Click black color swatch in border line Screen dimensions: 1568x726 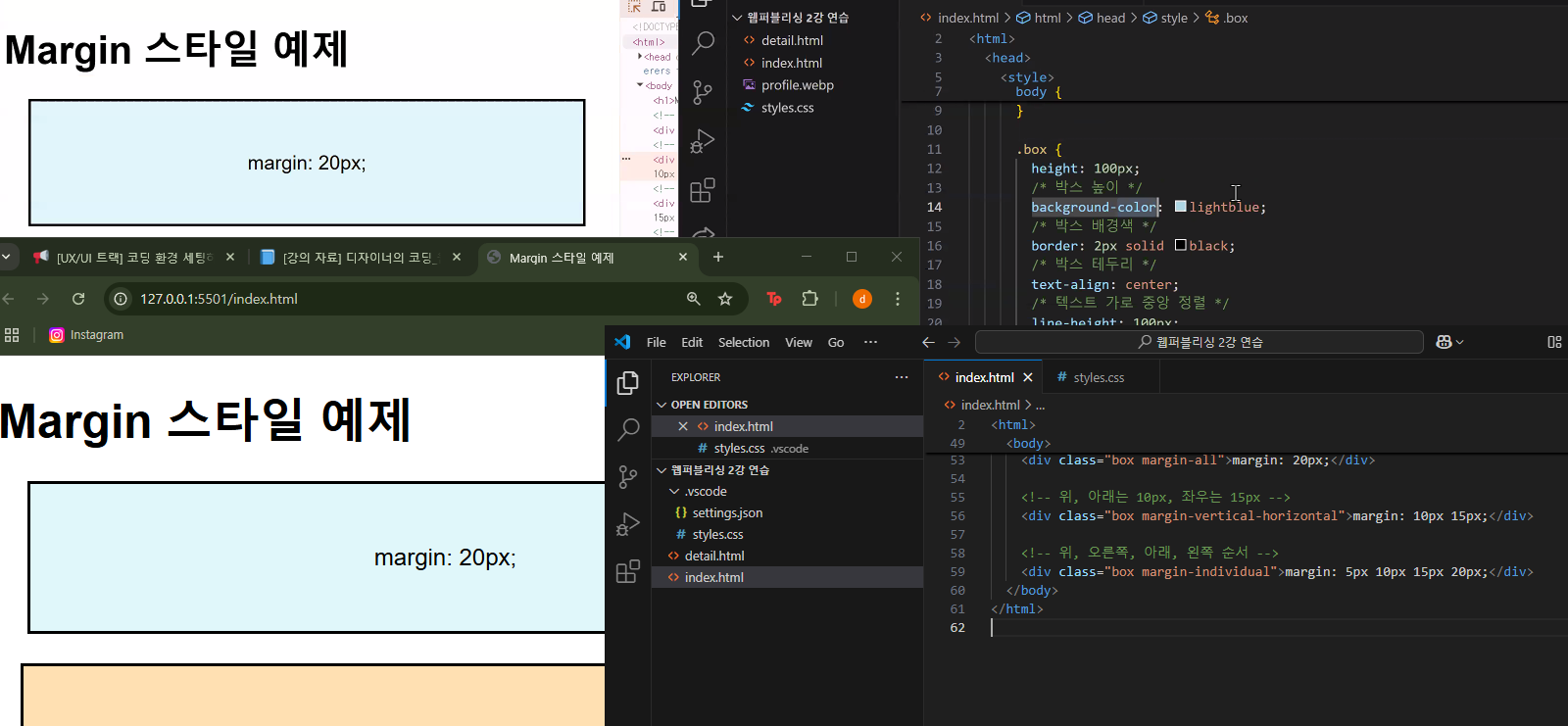click(x=1181, y=245)
